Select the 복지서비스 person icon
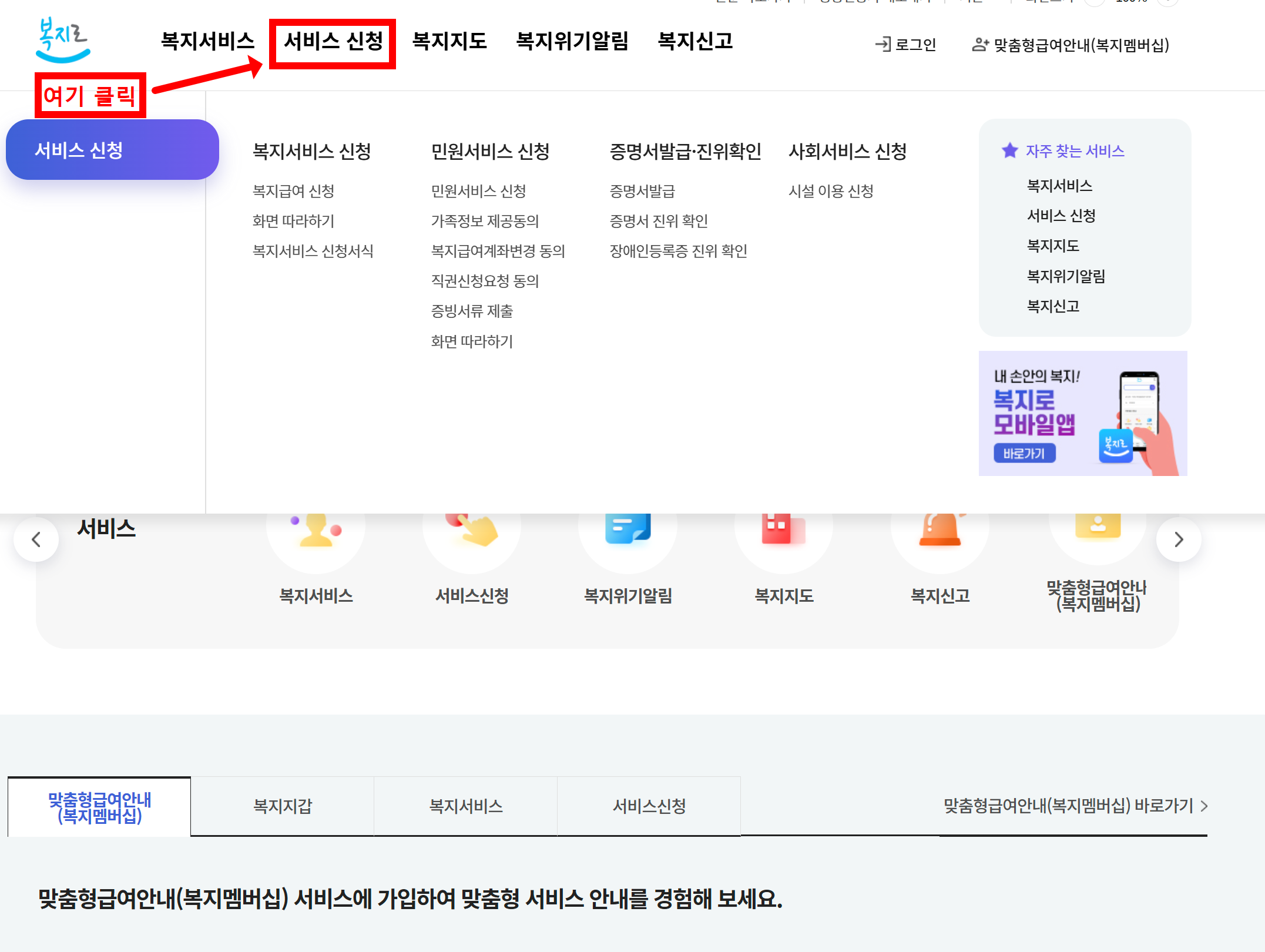 click(x=316, y=529)
